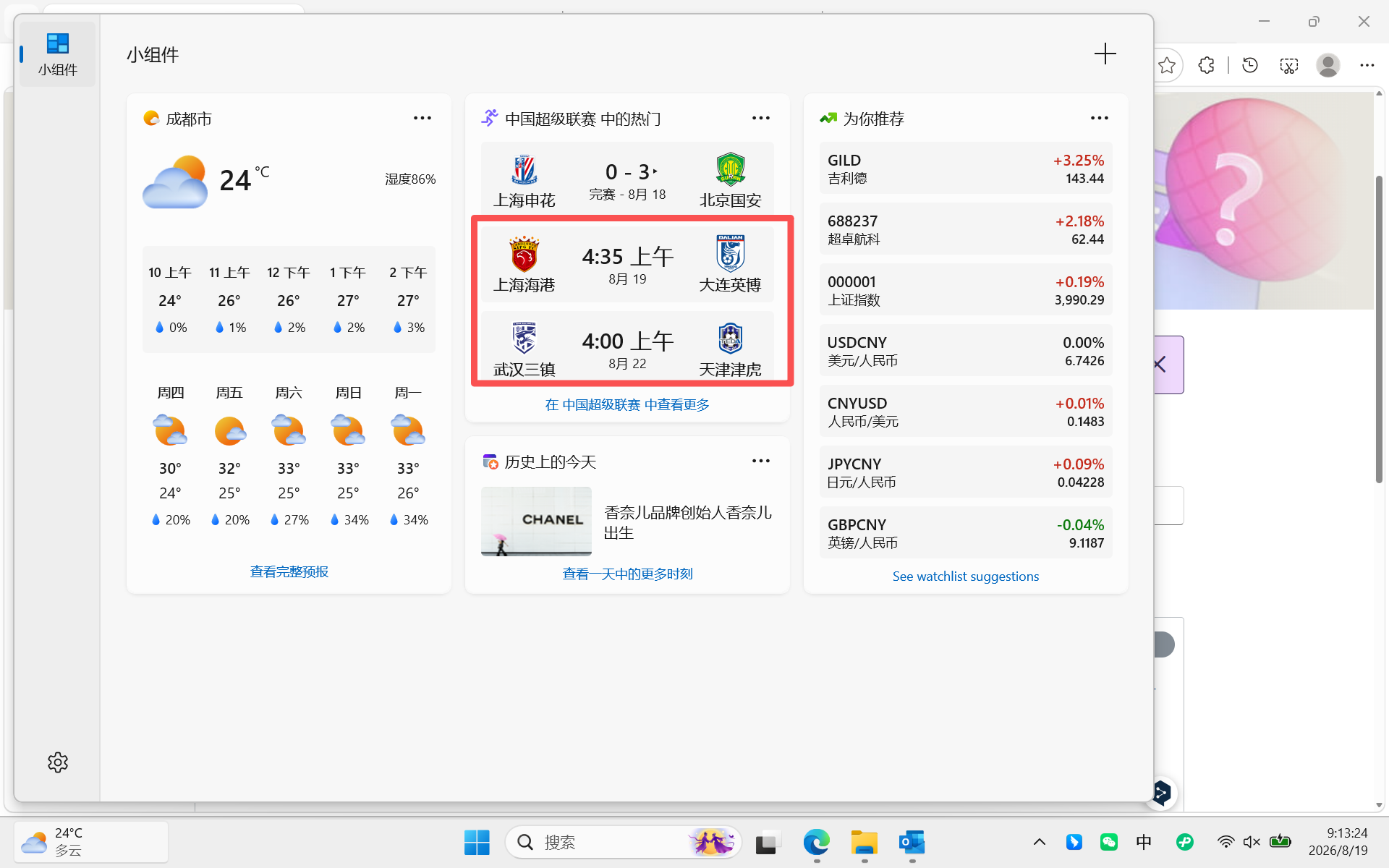Screen dimensions: 1389x868
Task: Click 查看完整预报 link
Action: [x=289, y=571]
